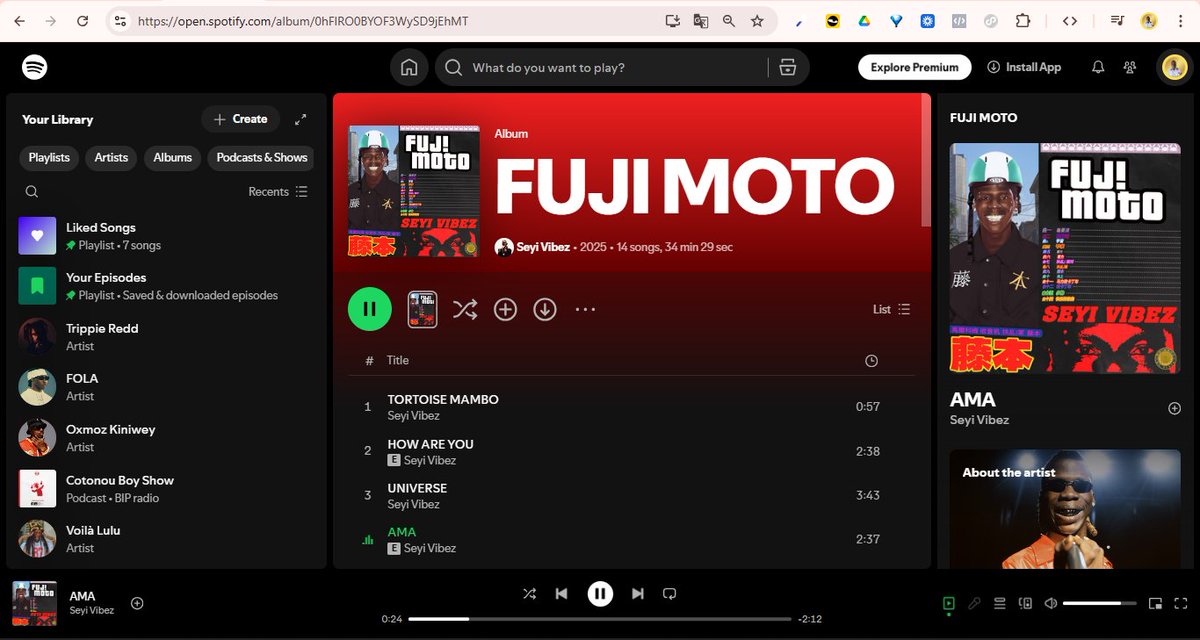The width and height of the screenshot is (1200, 640).
Task: Sort tracks by the duration clock icon
Action: pyautogui.click(x=871, y=361)
